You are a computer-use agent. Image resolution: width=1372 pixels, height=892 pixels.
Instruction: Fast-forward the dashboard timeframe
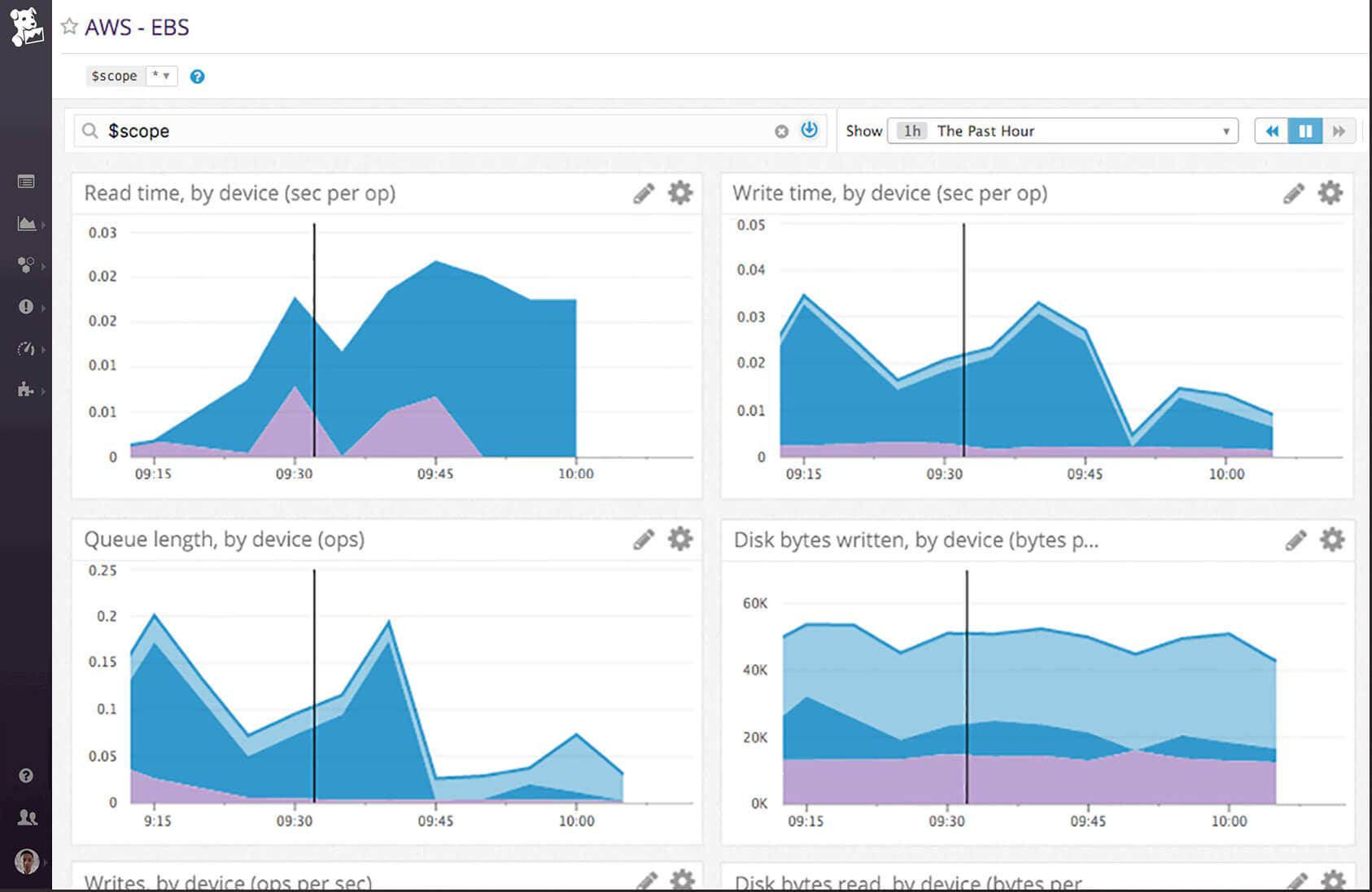pyautogui.click(x=1339, y=130)
